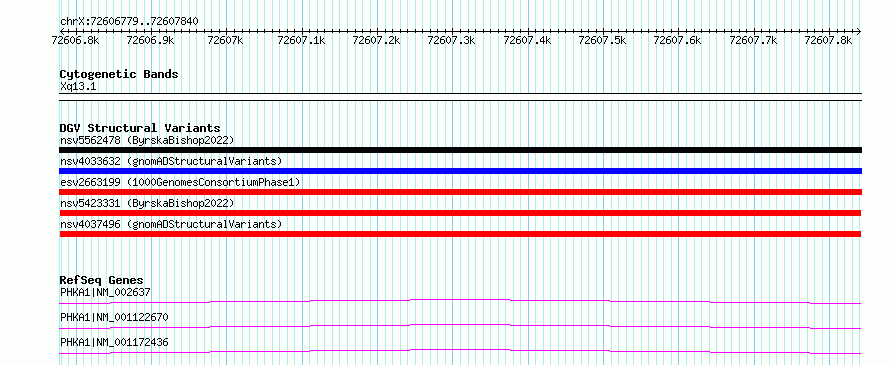Click transcript label PHKA1|NM_001122670

tap(114, 317)
